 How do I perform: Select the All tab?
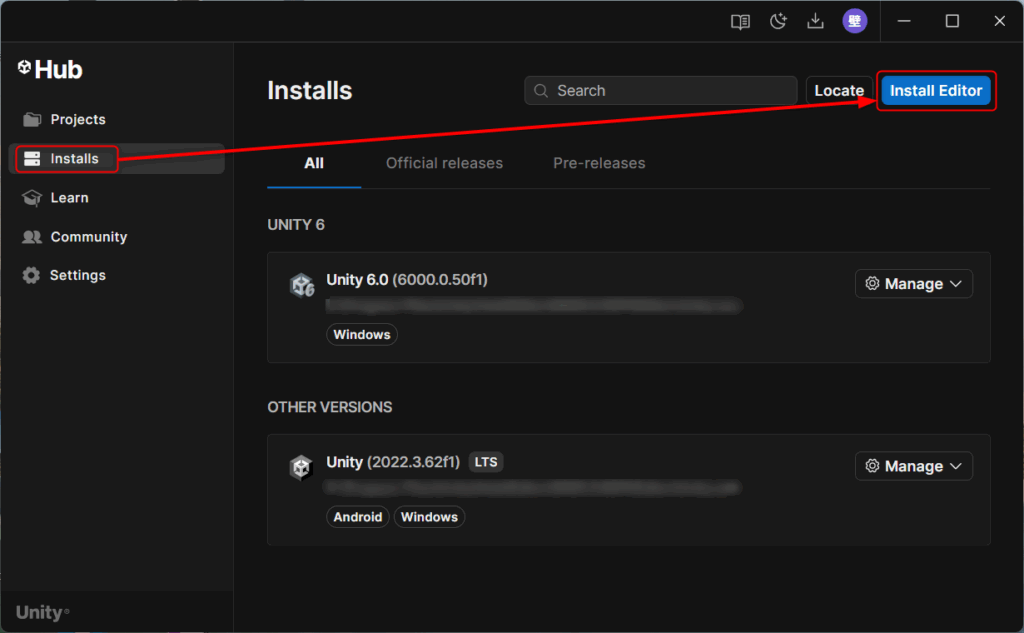coord(314,163)
